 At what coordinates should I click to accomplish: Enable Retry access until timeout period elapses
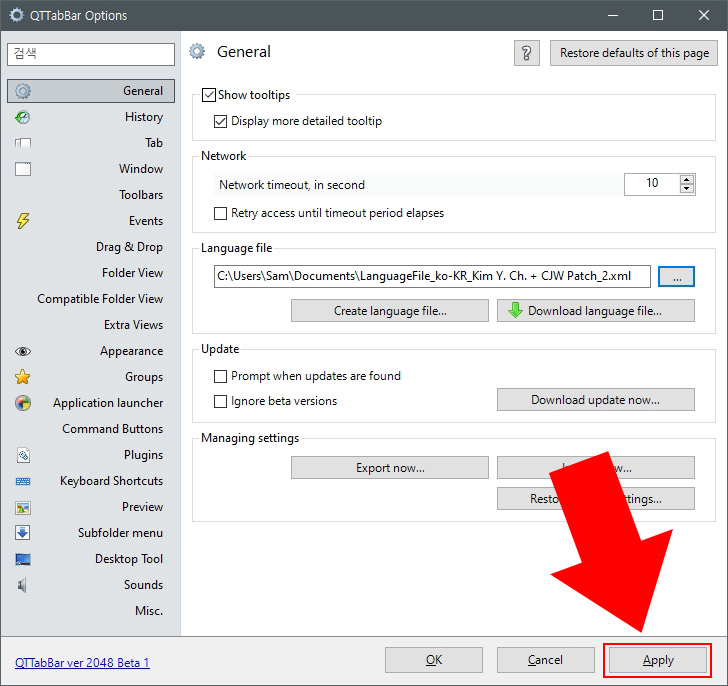click(x=220, y=214)
